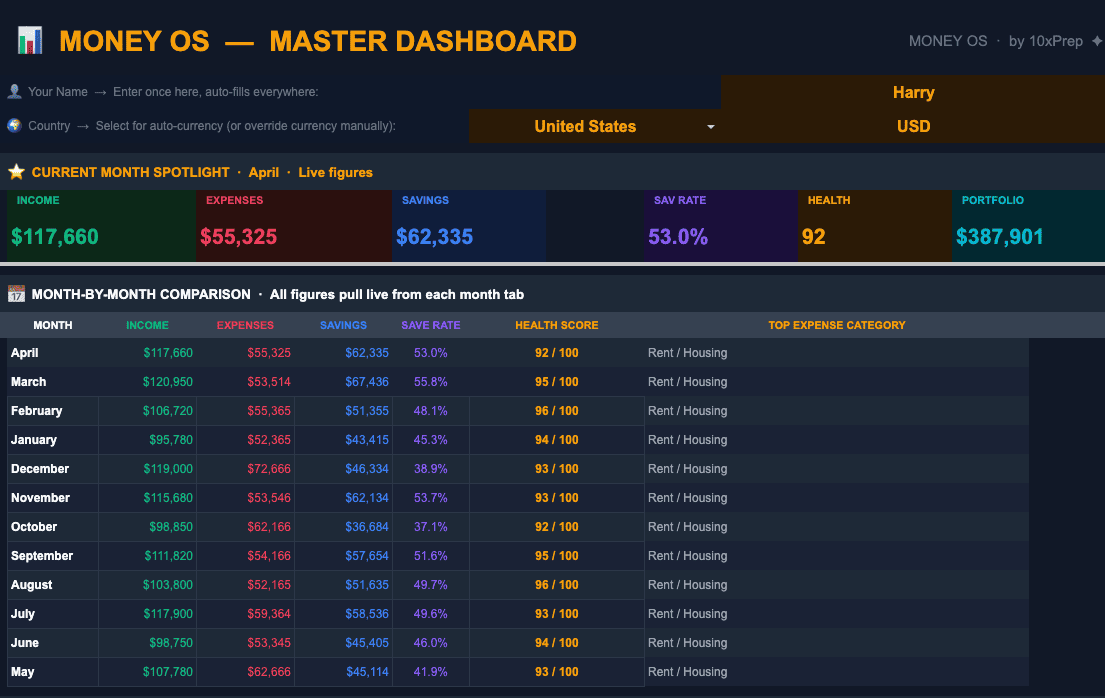Select the United States country cell
This screenshot has width=1105, height=698.
pos(595,126)
